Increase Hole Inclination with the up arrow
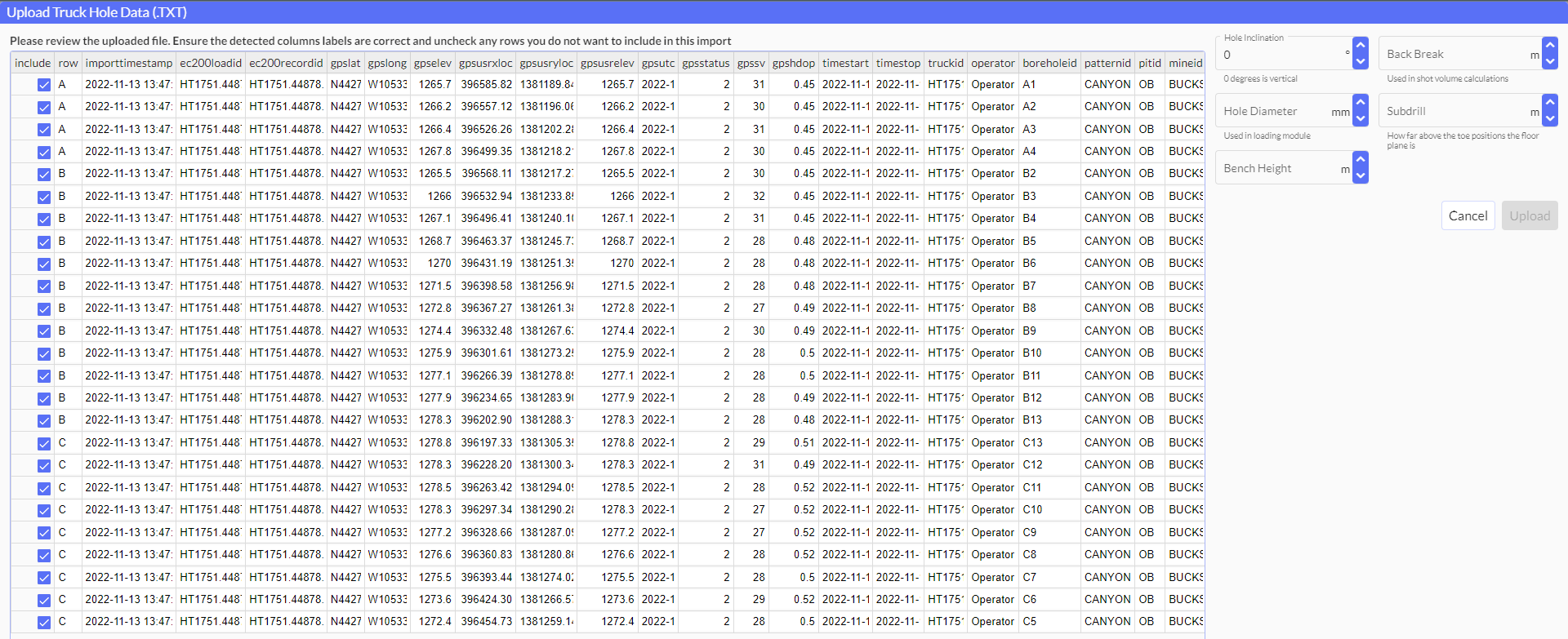Viewport: 1568px width, 639px height. tap(1360, 46)
